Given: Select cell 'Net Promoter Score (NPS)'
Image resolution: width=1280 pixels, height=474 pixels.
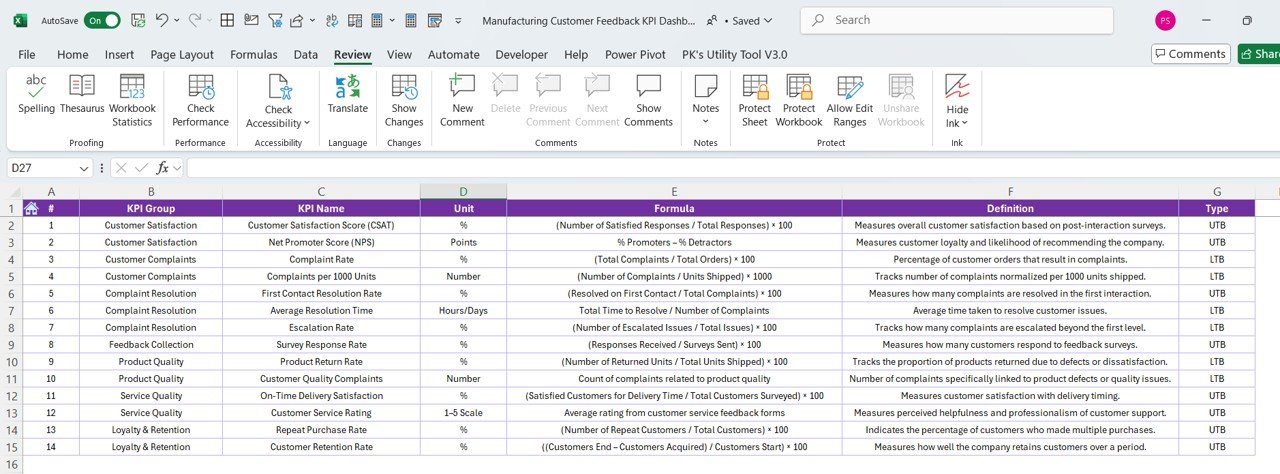Looking at the screenshot, I should pyautogui.click(x=321, y=242).
